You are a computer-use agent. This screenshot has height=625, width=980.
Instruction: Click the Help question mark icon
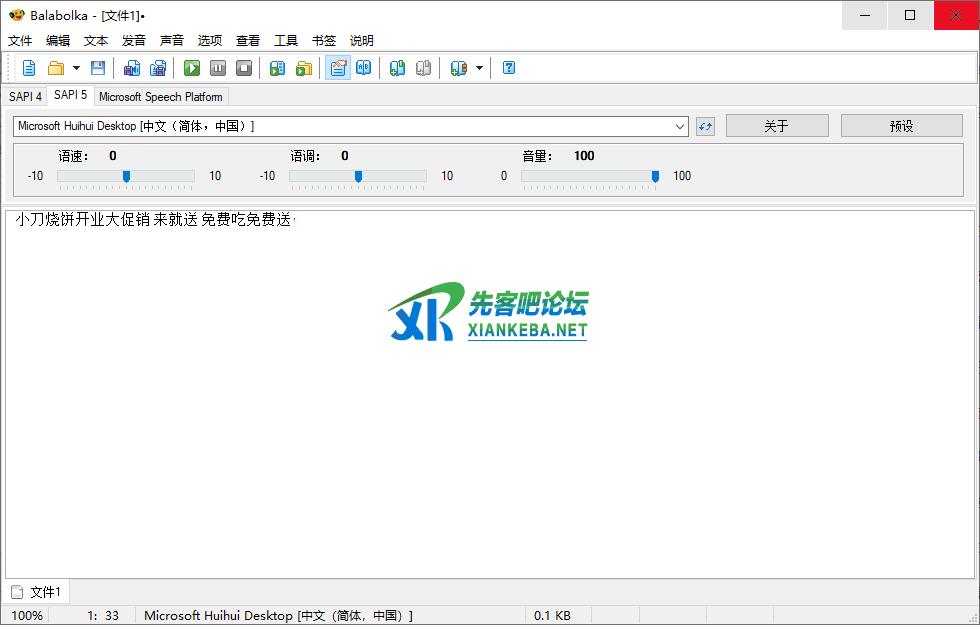click(509, 68)
